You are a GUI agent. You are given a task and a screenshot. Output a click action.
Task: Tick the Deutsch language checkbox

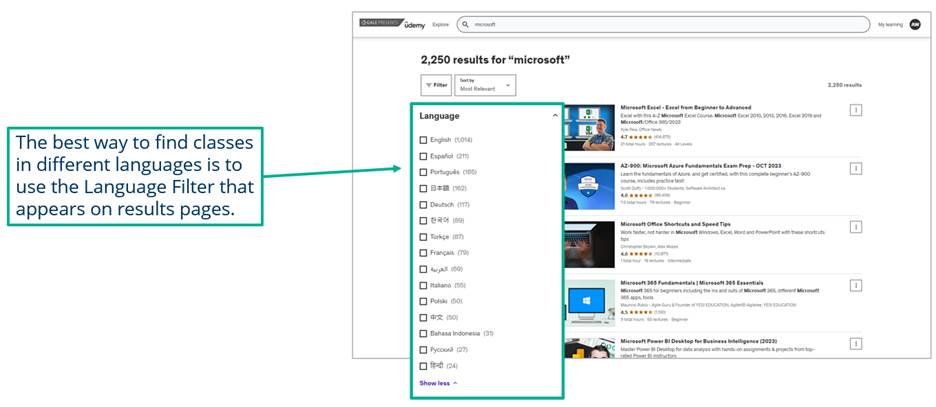424,204
